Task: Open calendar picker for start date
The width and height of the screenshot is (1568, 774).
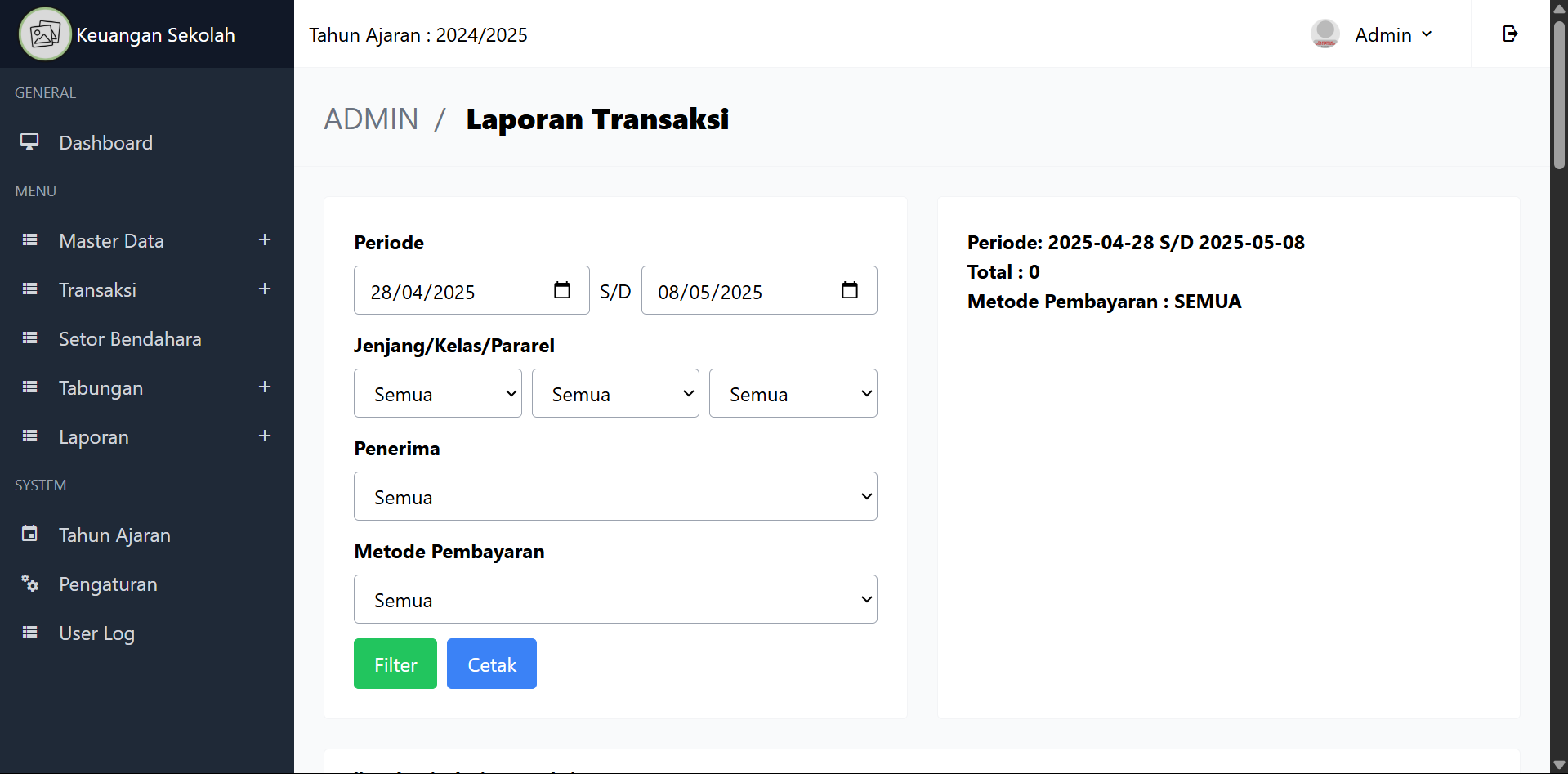Action: coord(562,290)
